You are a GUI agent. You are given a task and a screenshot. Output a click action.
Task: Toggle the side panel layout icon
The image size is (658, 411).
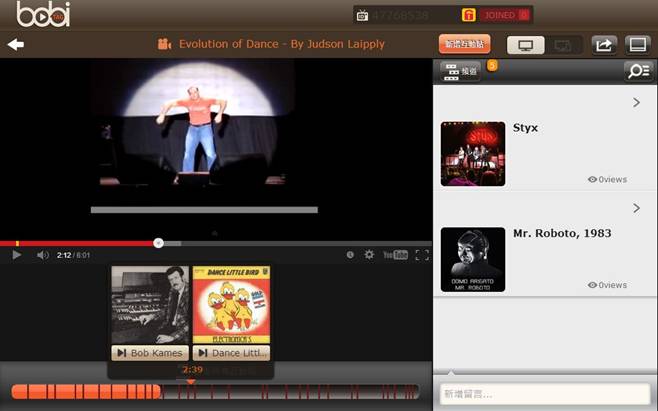pos(637,45)
